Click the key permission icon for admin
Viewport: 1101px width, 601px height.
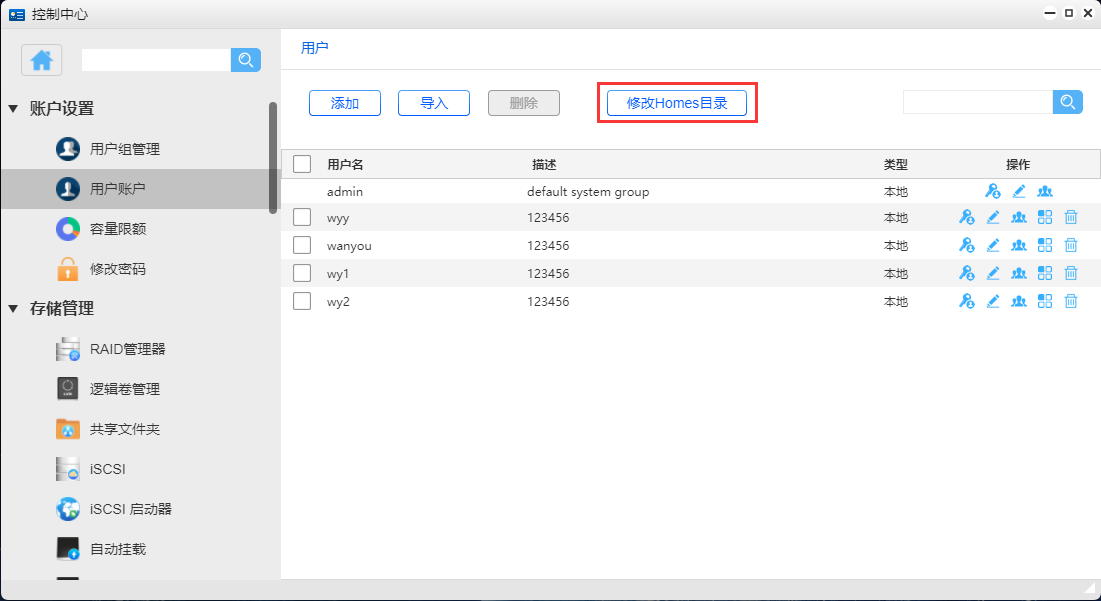[992, 191]
